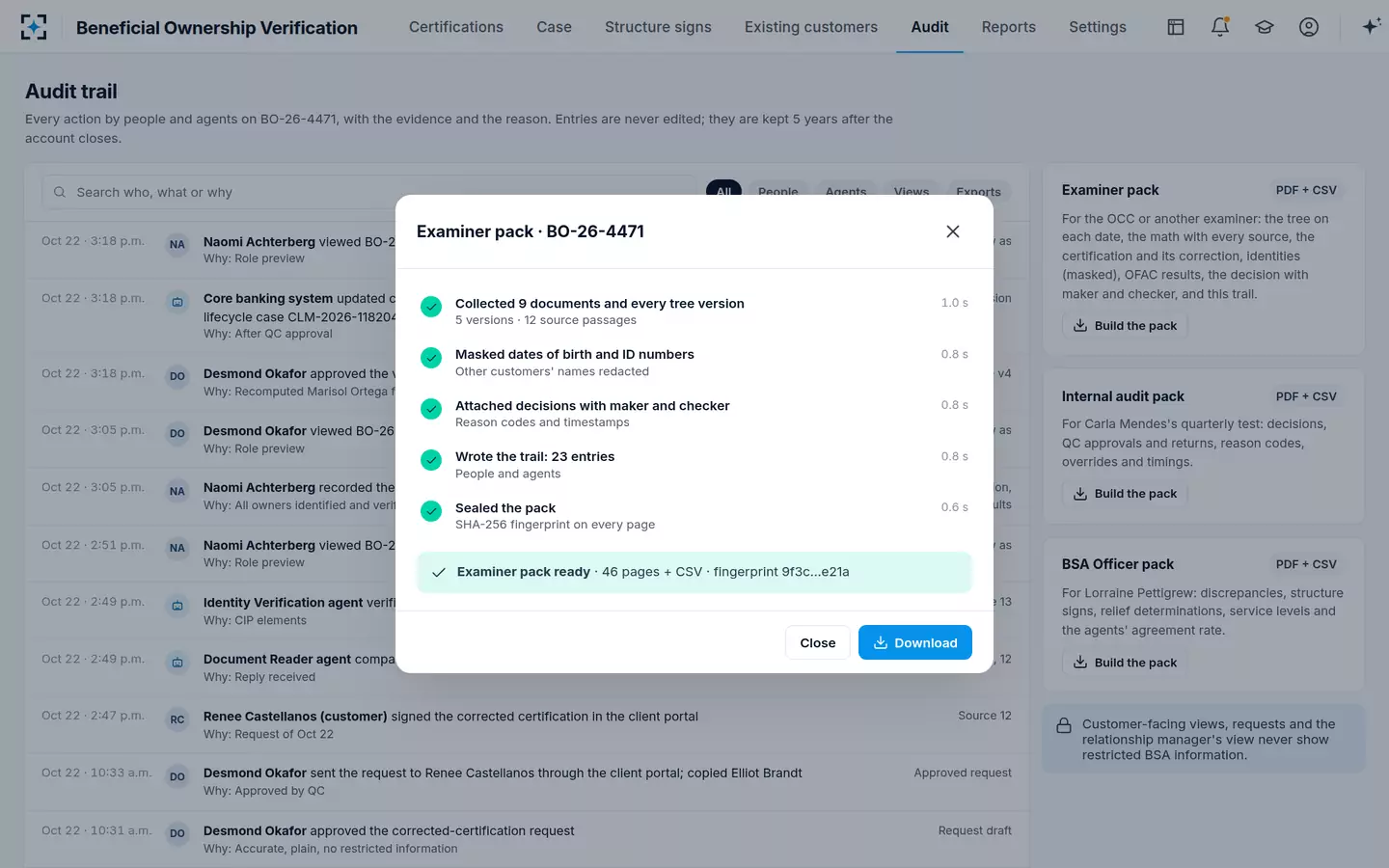1389x868 pixels.
Task: Click the Close button in dialog
Action: [818, 642]
